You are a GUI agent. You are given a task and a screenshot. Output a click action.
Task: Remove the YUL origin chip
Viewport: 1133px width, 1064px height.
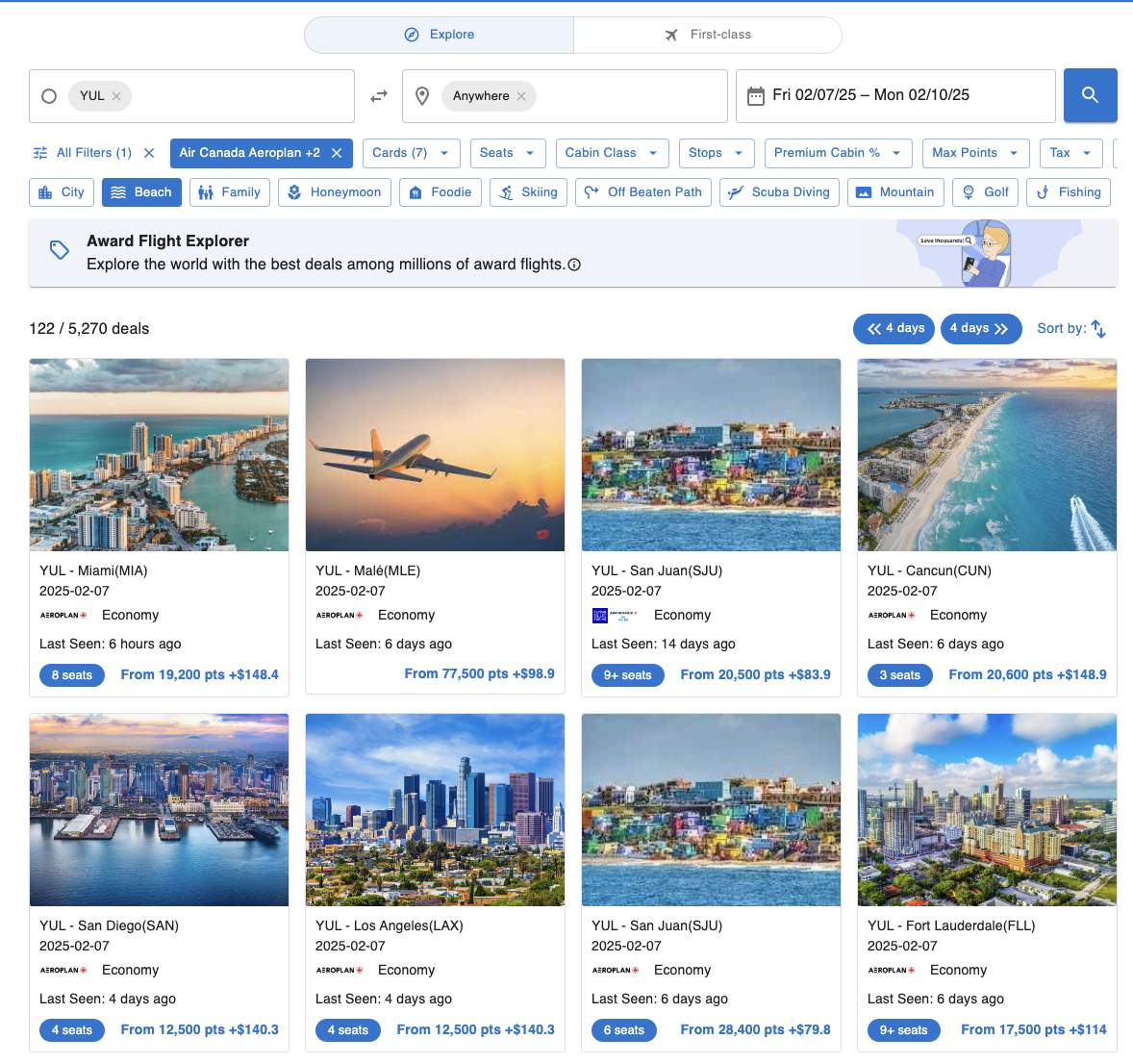[116, 96]
